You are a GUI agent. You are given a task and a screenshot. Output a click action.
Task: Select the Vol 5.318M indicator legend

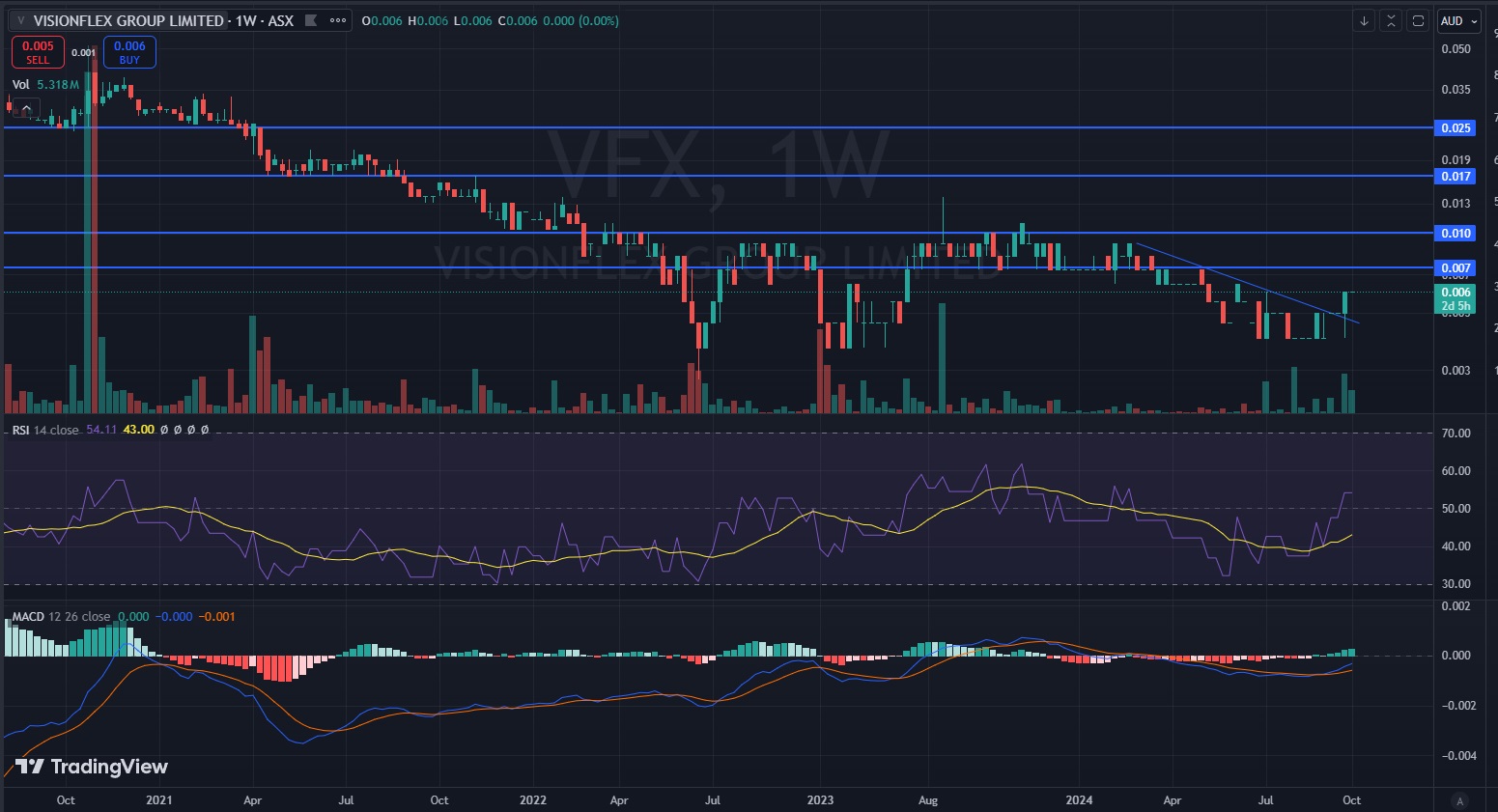[45, 85]
